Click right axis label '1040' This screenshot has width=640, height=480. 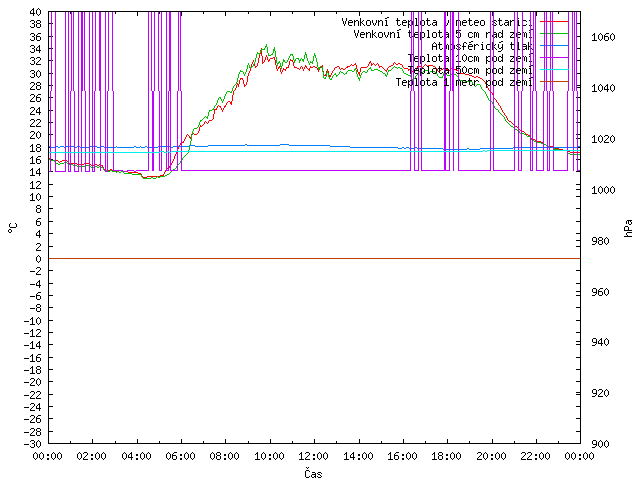tap(603, 88)
